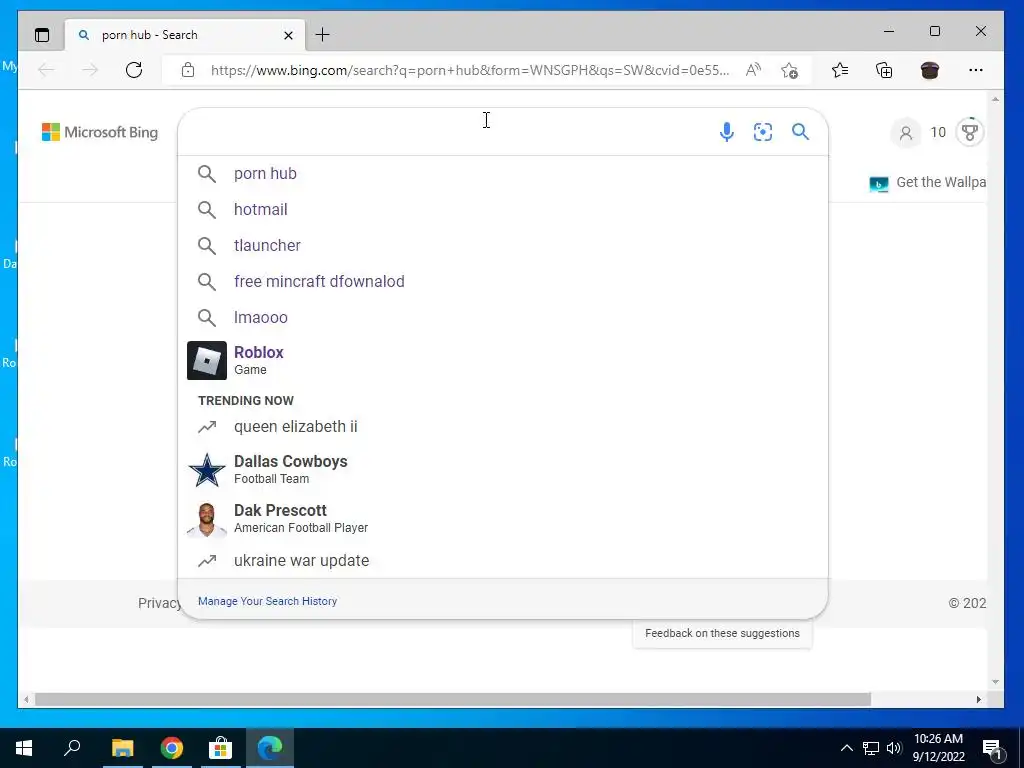The width and height of the screenshot is (1024, 768).
Task: Open a new tab with plus
Action: 323,35
